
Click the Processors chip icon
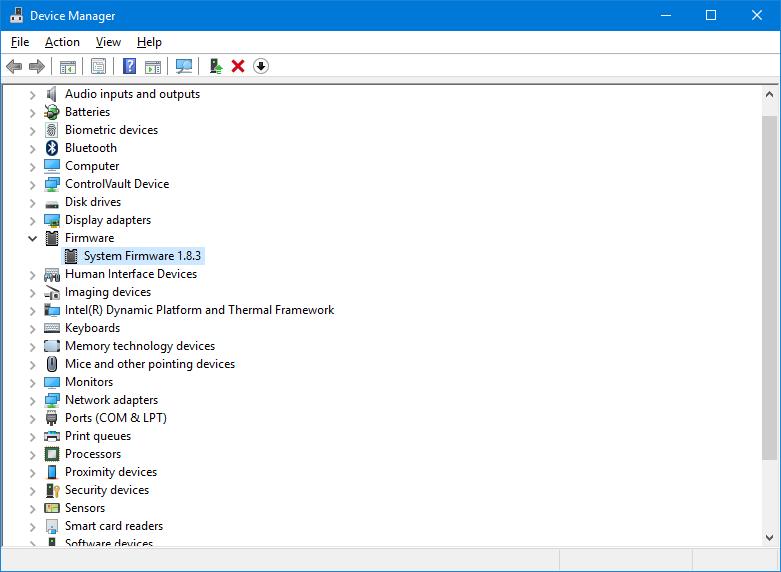tap(52, 454)
